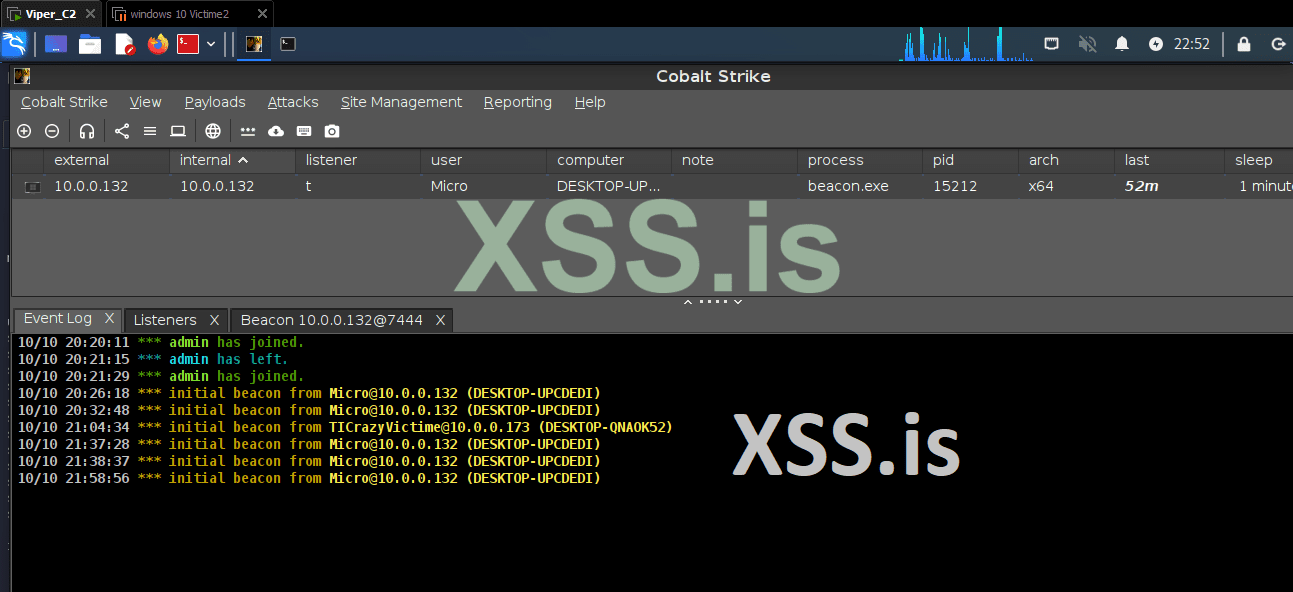Sort by the last column header
This screenshot has width=1293, height=592.
(1168, 160)
